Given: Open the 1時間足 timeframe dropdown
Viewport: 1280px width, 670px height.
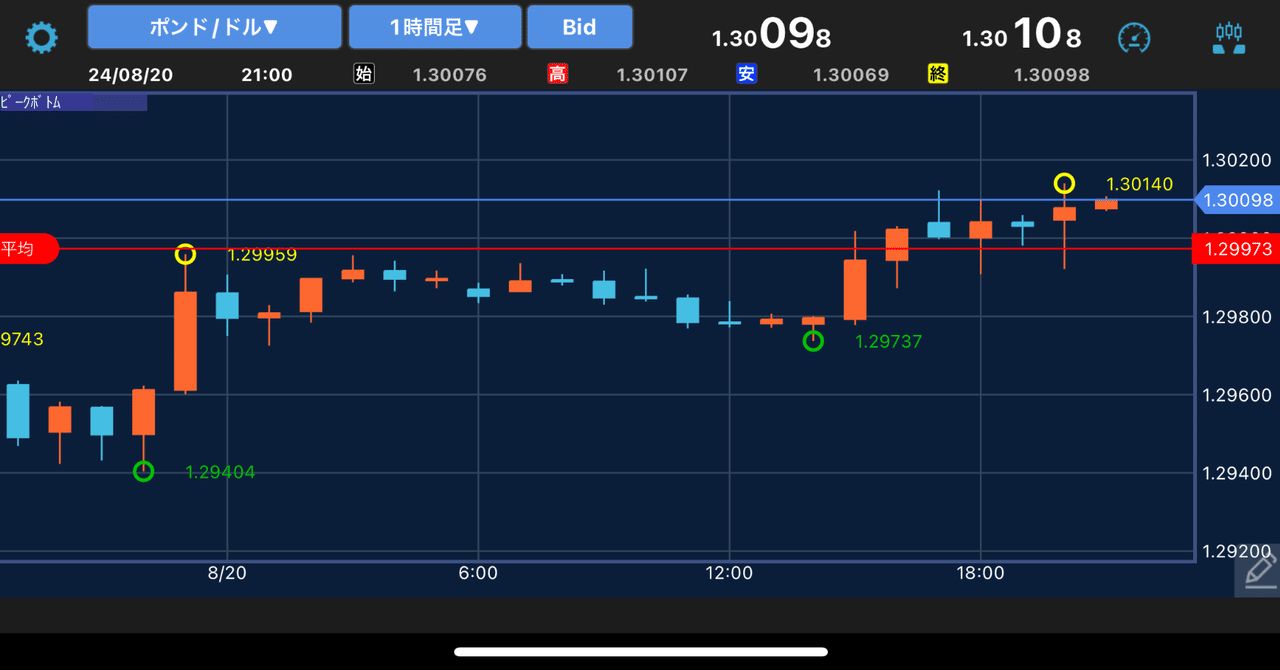Looking at the screenshot, I should point(434,26).
